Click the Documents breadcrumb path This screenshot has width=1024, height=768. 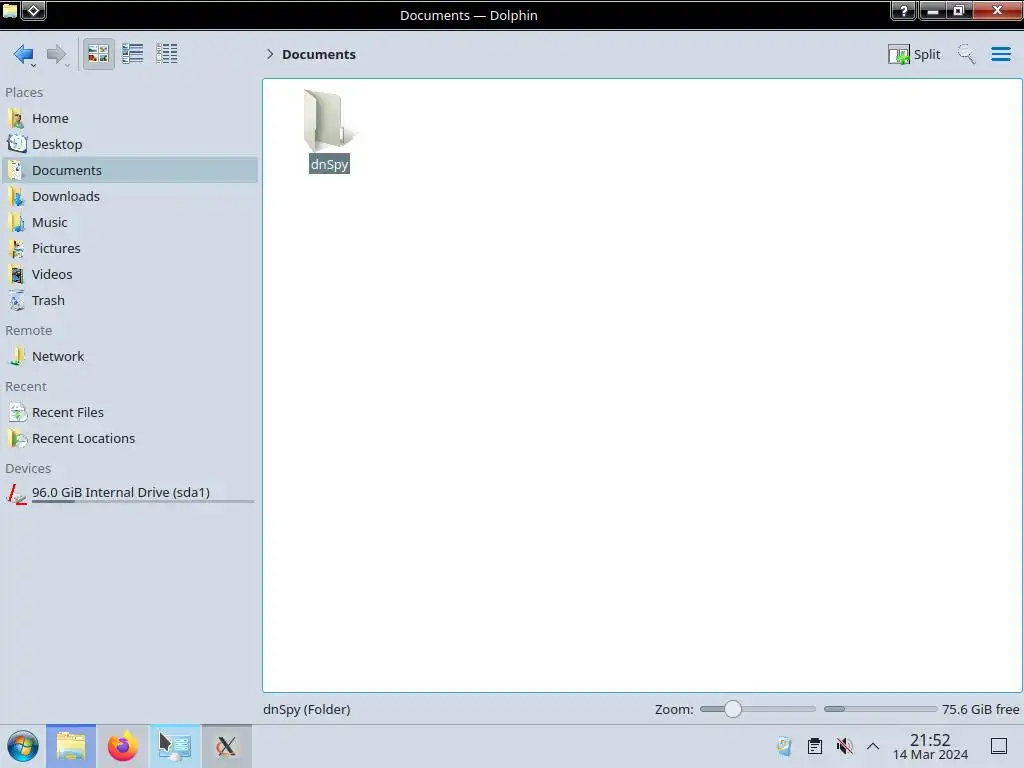coord(319,54)
